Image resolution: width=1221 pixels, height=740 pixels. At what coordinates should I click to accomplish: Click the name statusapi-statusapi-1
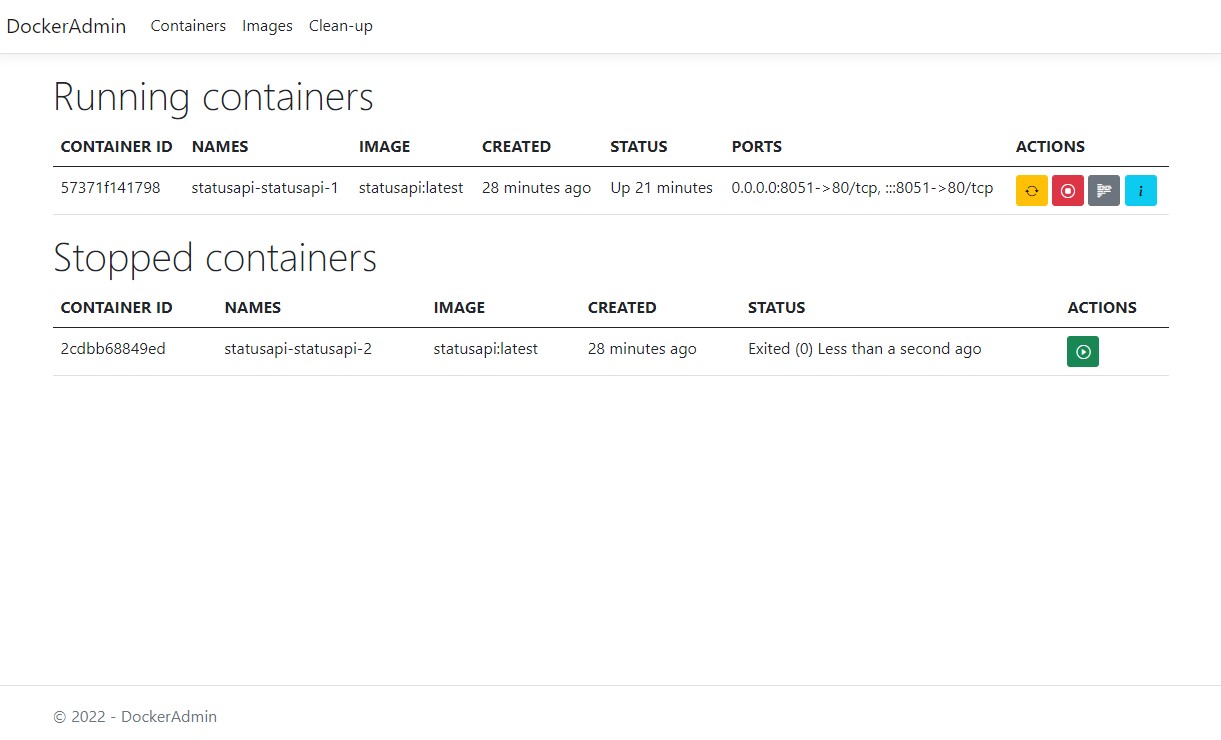(x=265, y=187)
